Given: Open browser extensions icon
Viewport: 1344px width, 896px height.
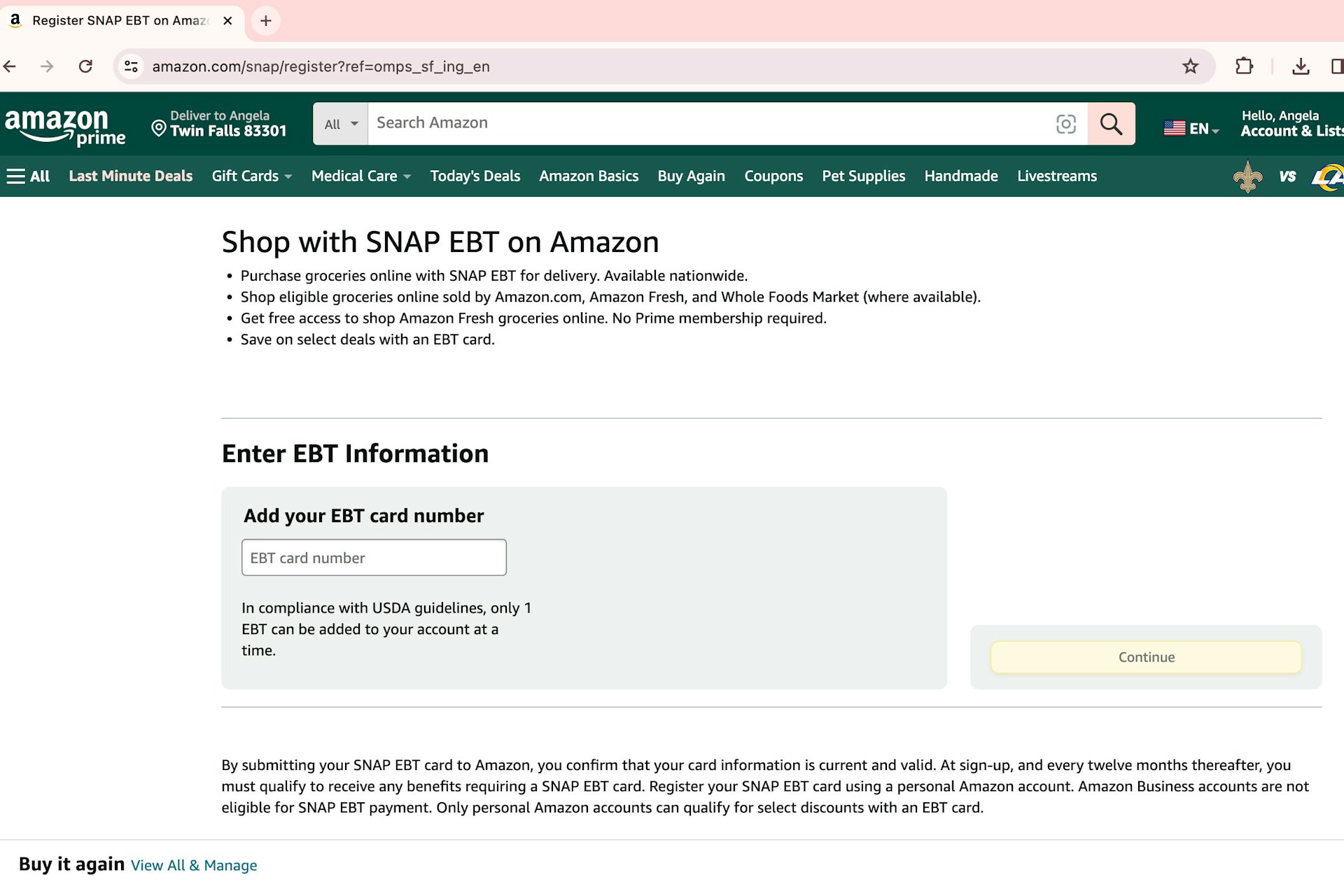Looking at the screenshot, I should pyautogui.click(x=1245, y=66).
